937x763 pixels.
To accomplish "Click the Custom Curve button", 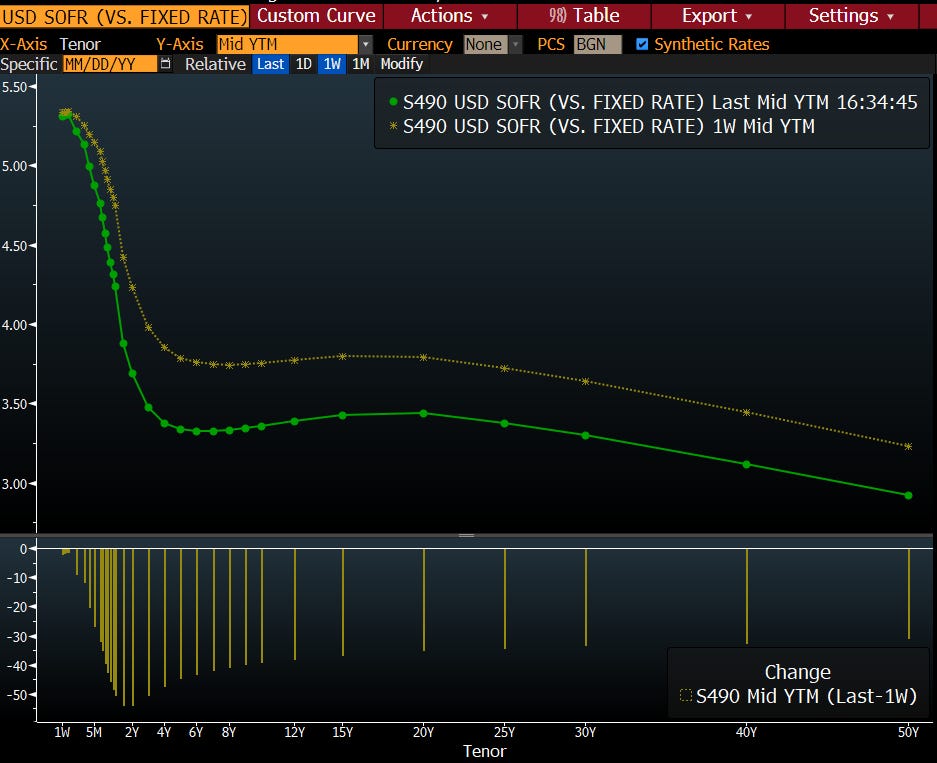I will [316, 16].
